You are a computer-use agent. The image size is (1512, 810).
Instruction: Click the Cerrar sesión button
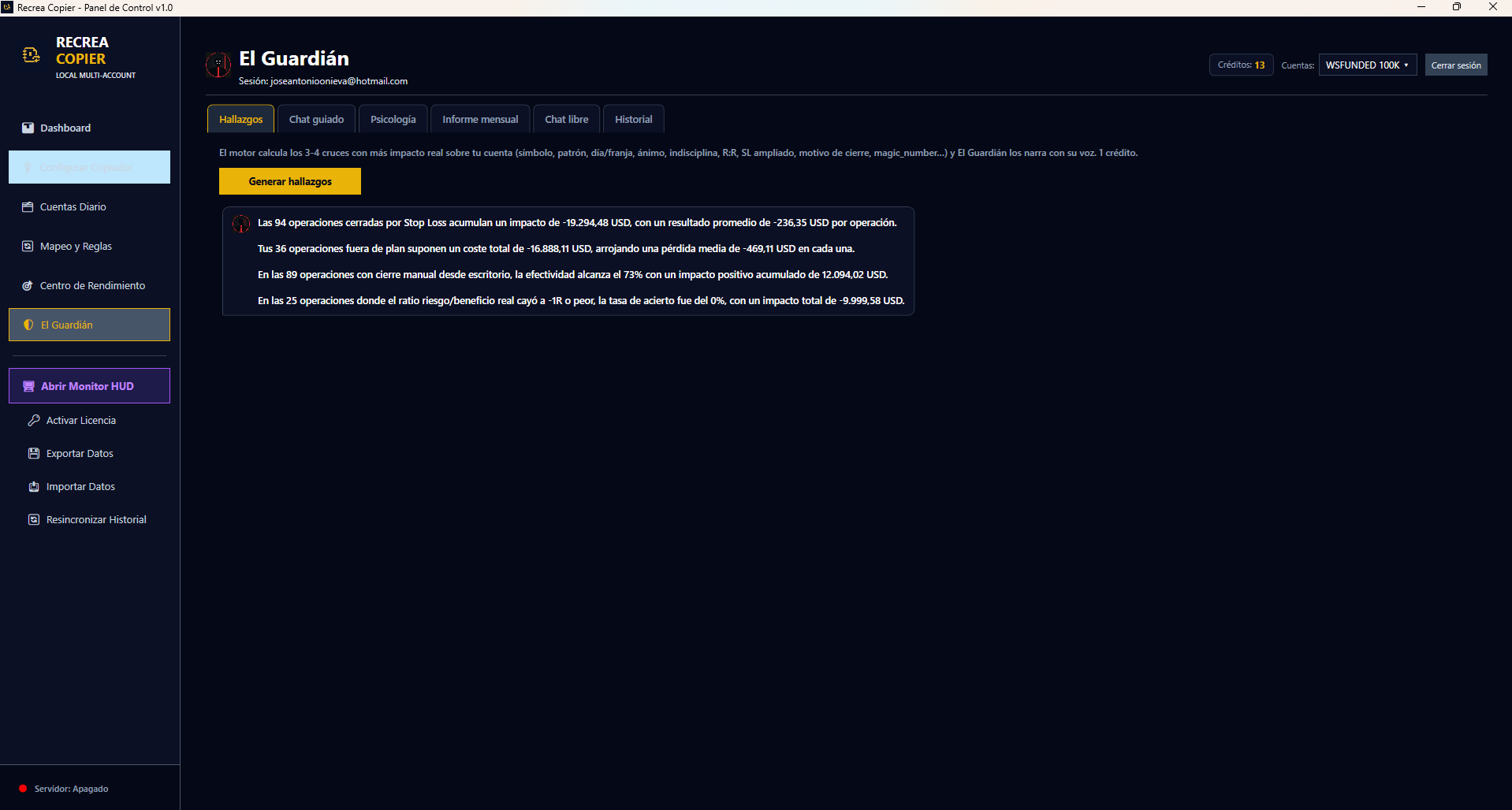pyautogui.click(x=1456, y=65)
